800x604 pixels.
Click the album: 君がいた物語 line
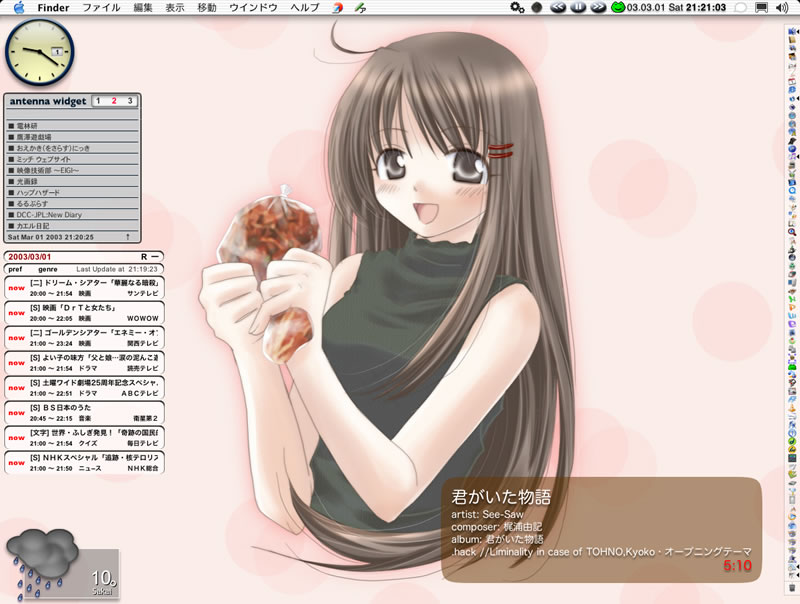pos(497,539)
